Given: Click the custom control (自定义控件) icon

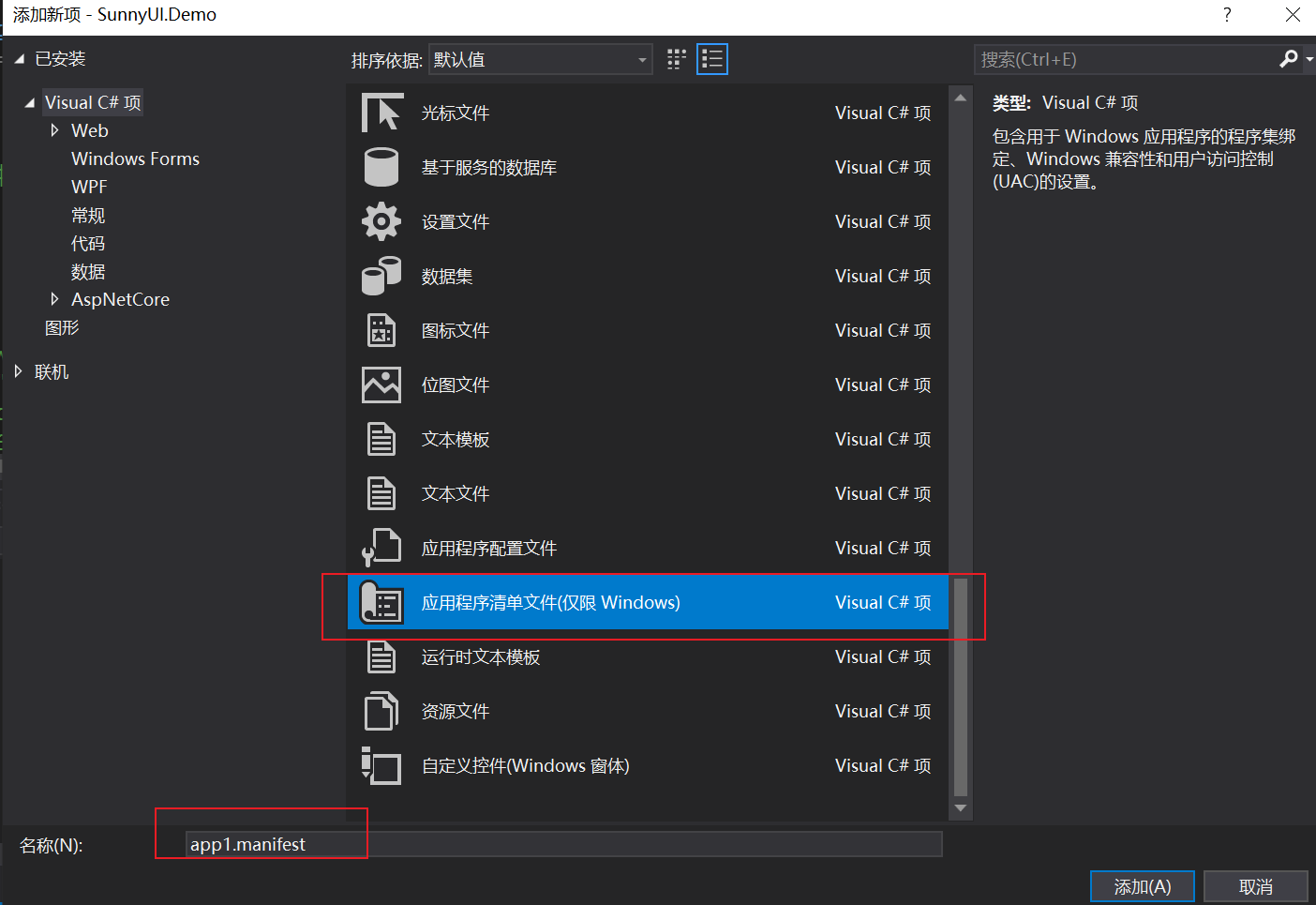Looking at the screenshot, I should (x=381, y=765).
